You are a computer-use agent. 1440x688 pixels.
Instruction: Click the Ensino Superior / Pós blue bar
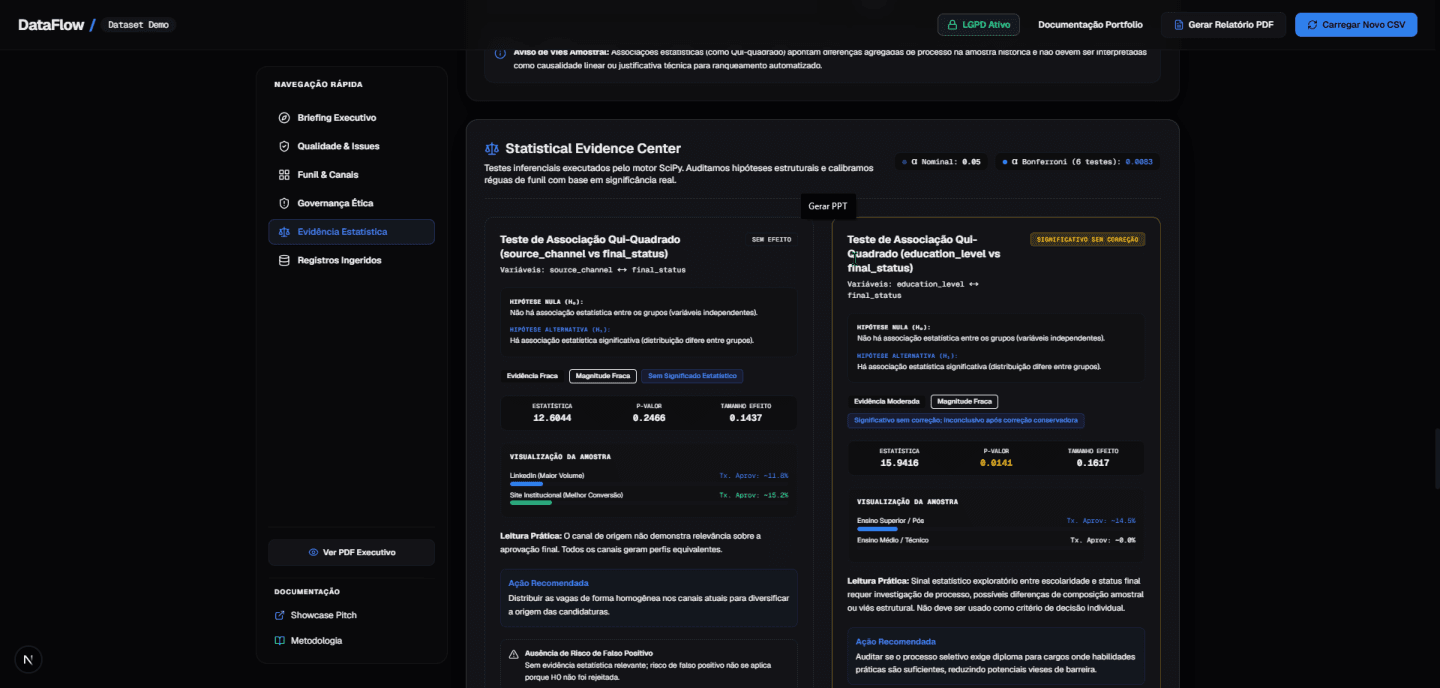pyautogui.click(x=877, y=529)
